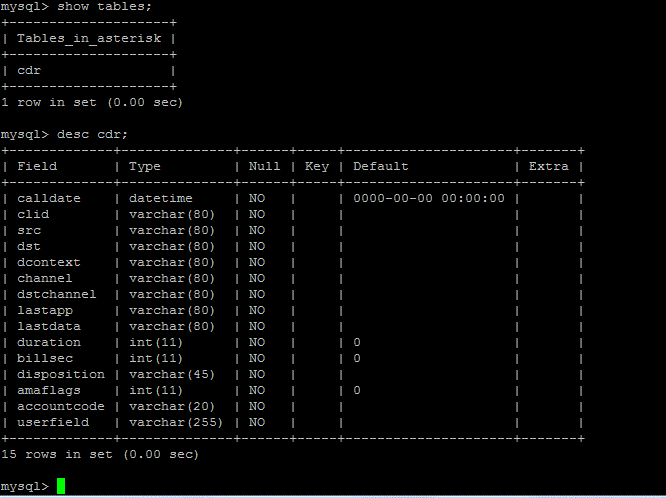Viewport: 666px width, 498px height.
Task: Select the "clid" field name
Action: (x=33, y=214)
